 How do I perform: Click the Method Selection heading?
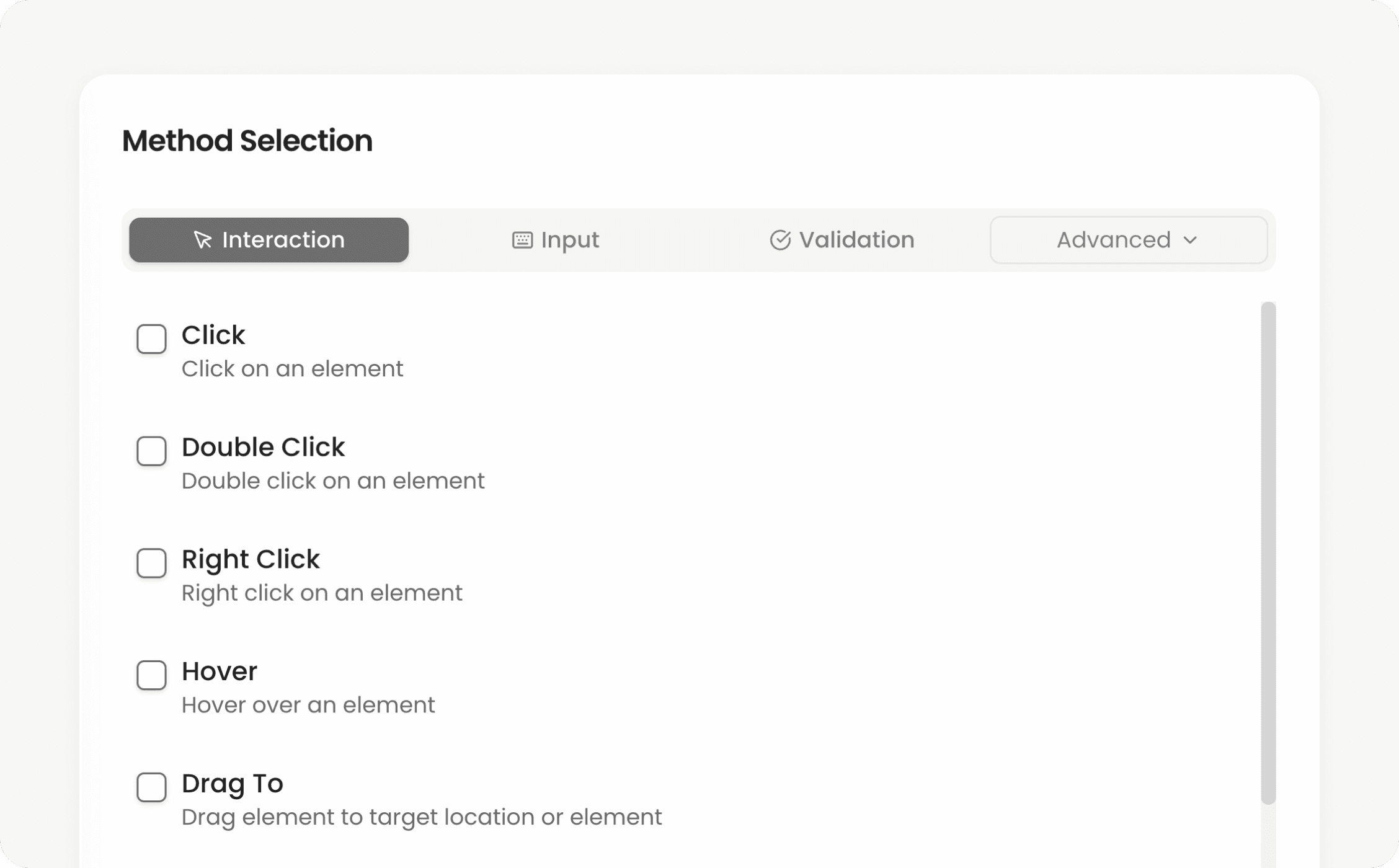[x=247, y=141]
